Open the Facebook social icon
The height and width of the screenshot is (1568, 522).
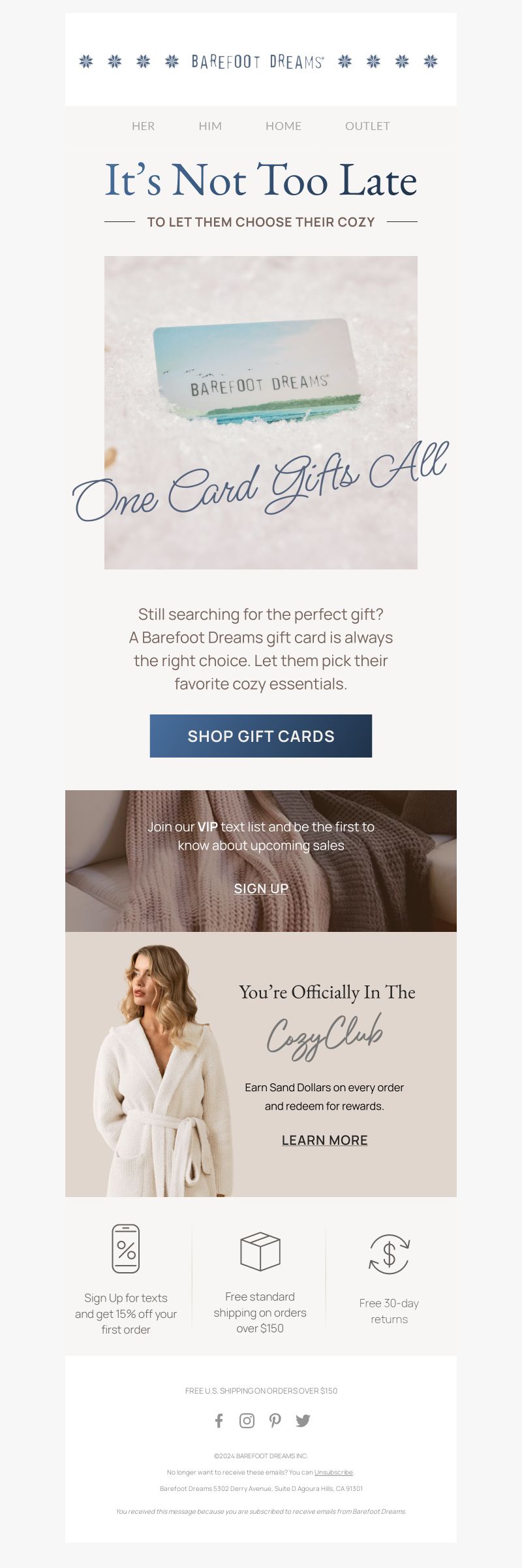pos(219,1420)
